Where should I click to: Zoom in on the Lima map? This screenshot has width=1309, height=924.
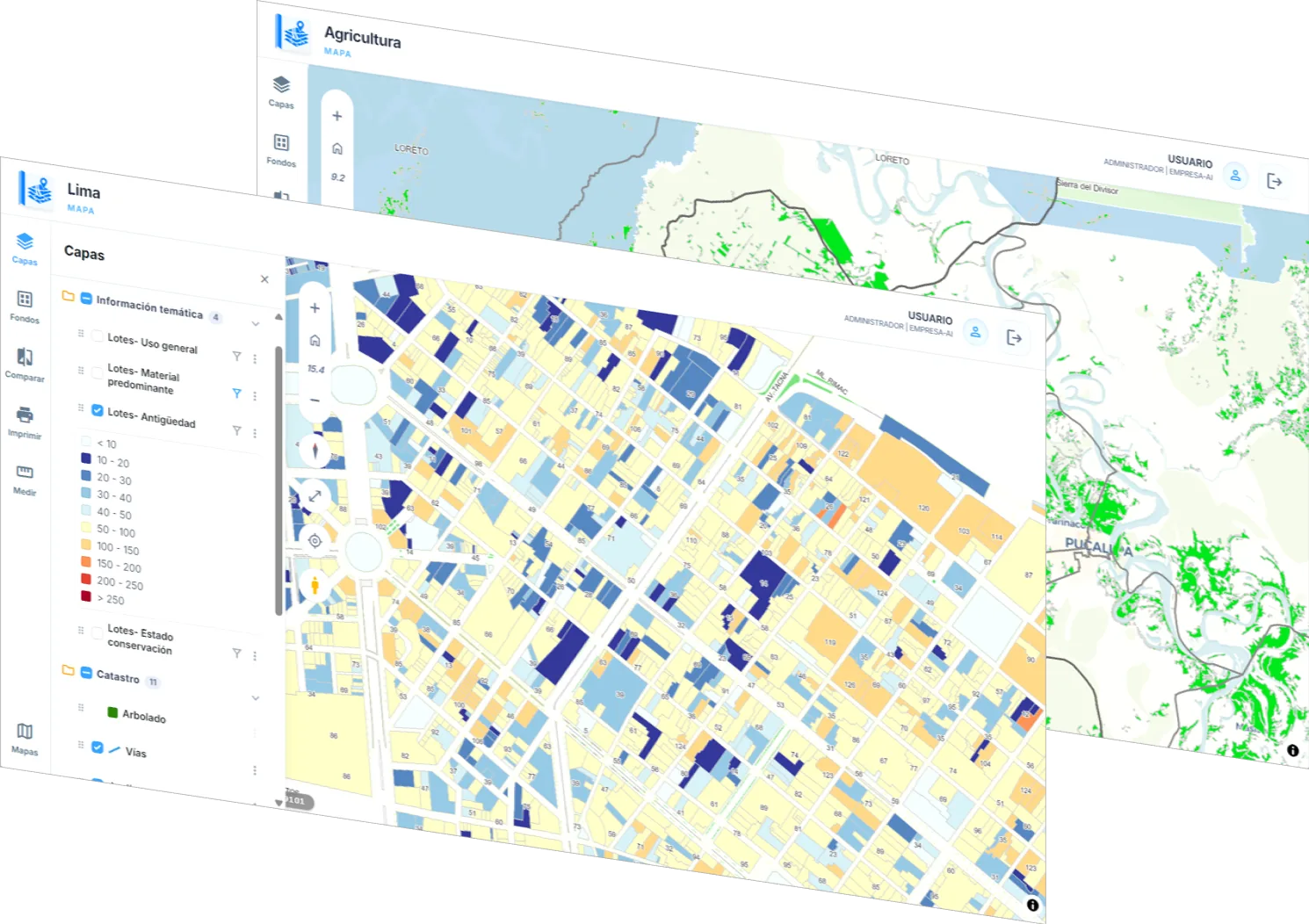point(315,308)
